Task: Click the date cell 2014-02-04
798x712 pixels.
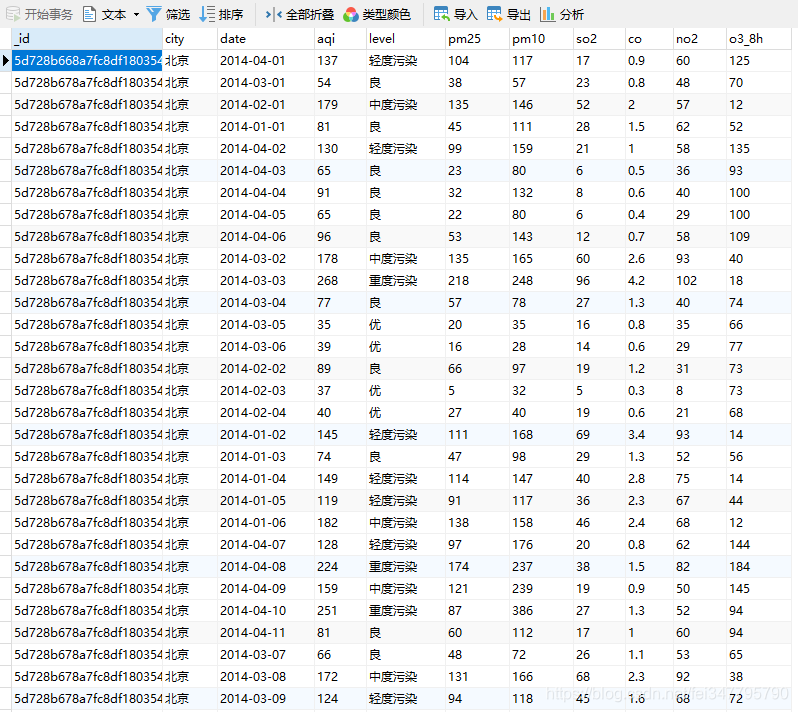Action: (266, 413)
